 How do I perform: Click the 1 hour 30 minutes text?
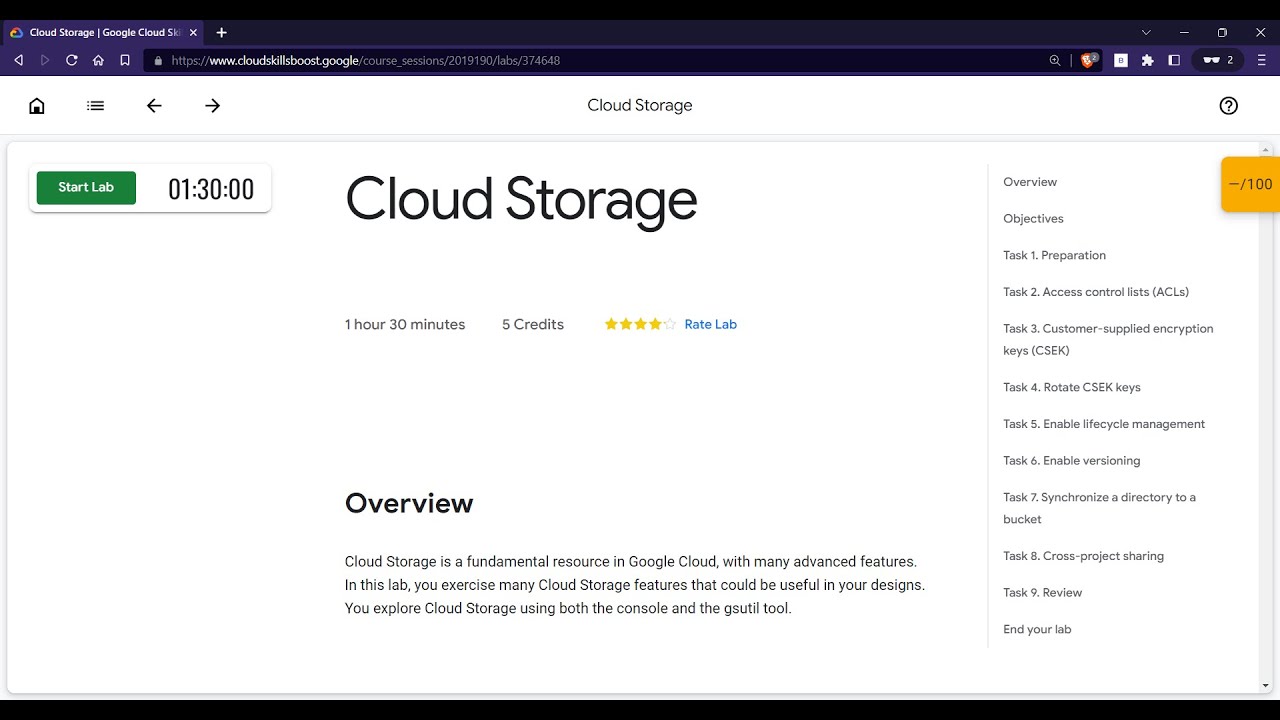tap(405, 324)
